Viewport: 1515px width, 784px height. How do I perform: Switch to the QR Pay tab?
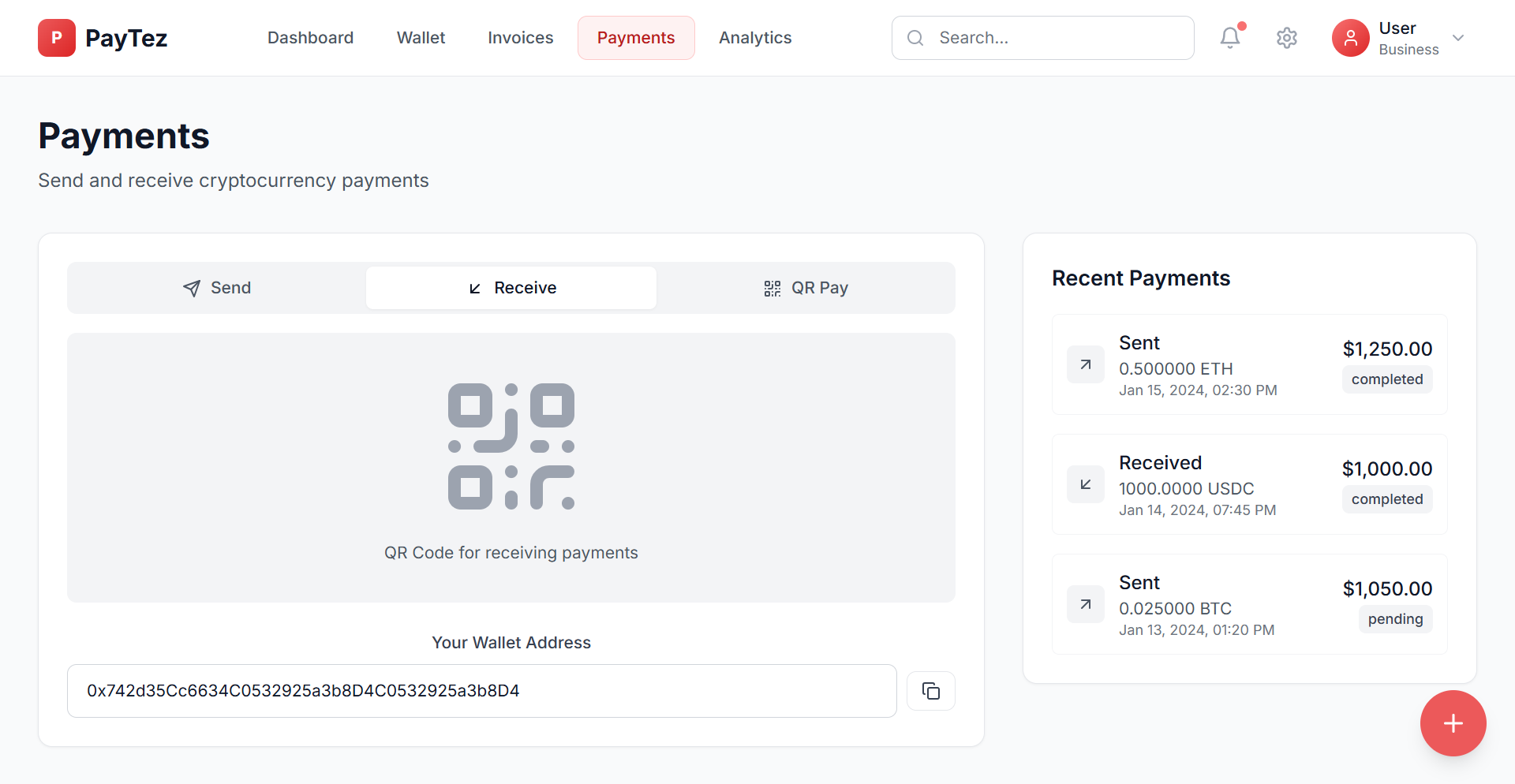point(806,288)
